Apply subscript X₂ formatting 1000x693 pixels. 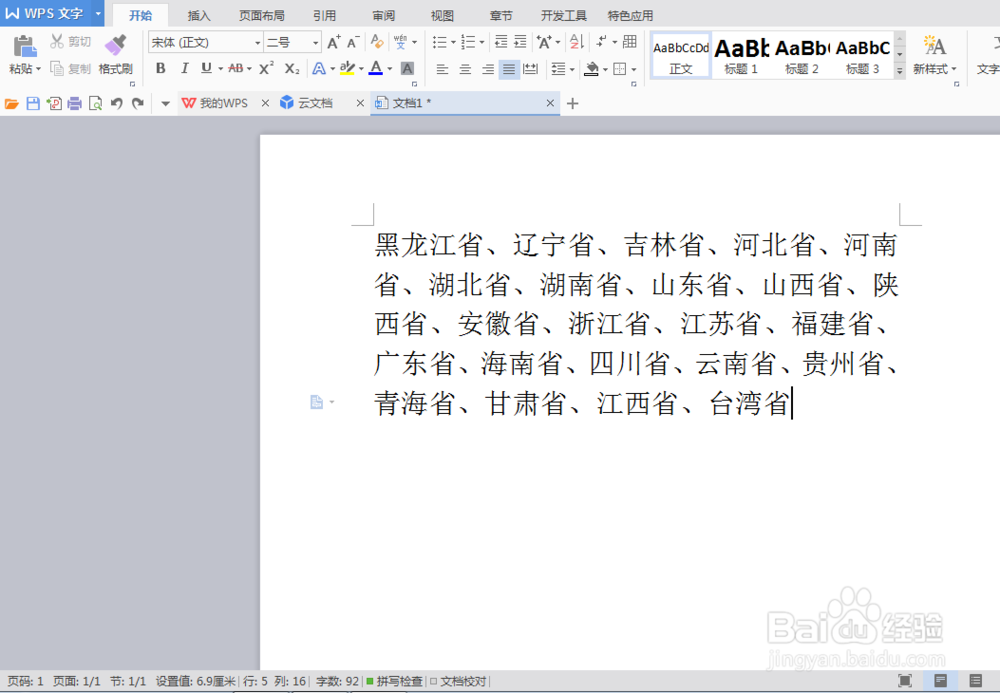coord(291,68)
